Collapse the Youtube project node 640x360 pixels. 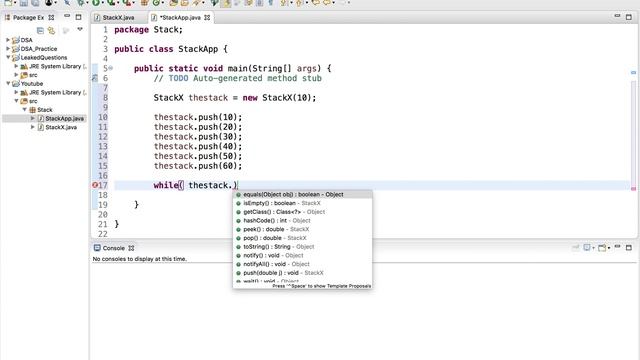pyautogui.click(x=8, y=83)
